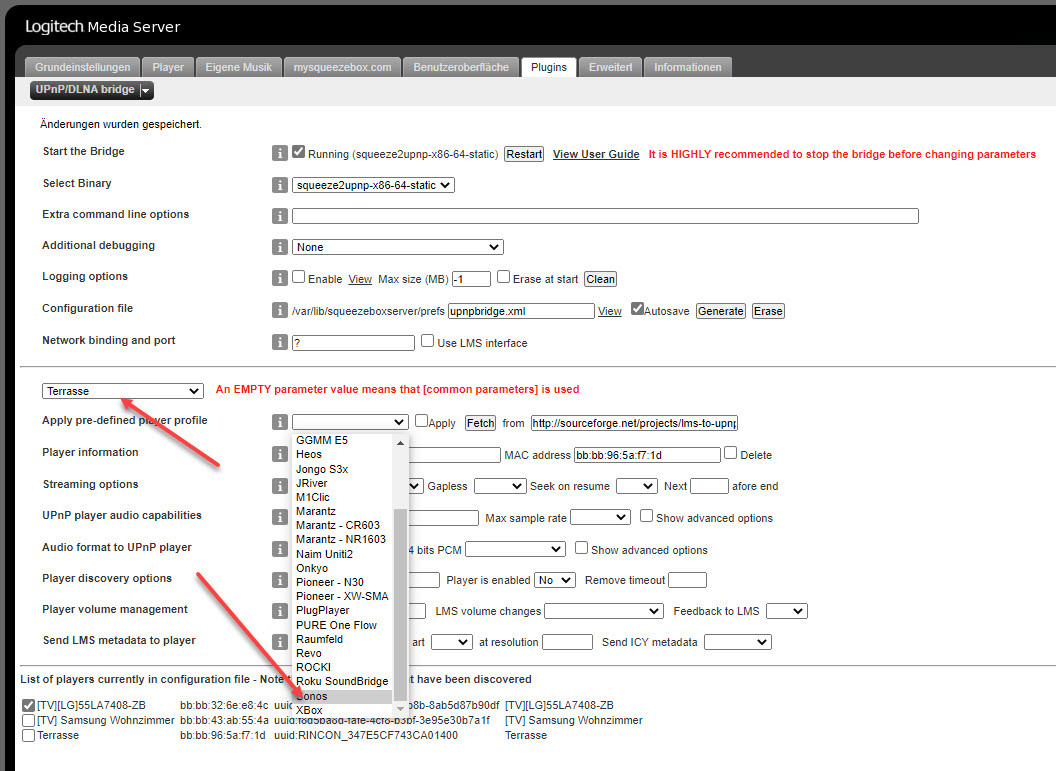The image size is (1056, 771).
Task: Open the Send ICY metadata dropdown
Action: tap(738, 642)
